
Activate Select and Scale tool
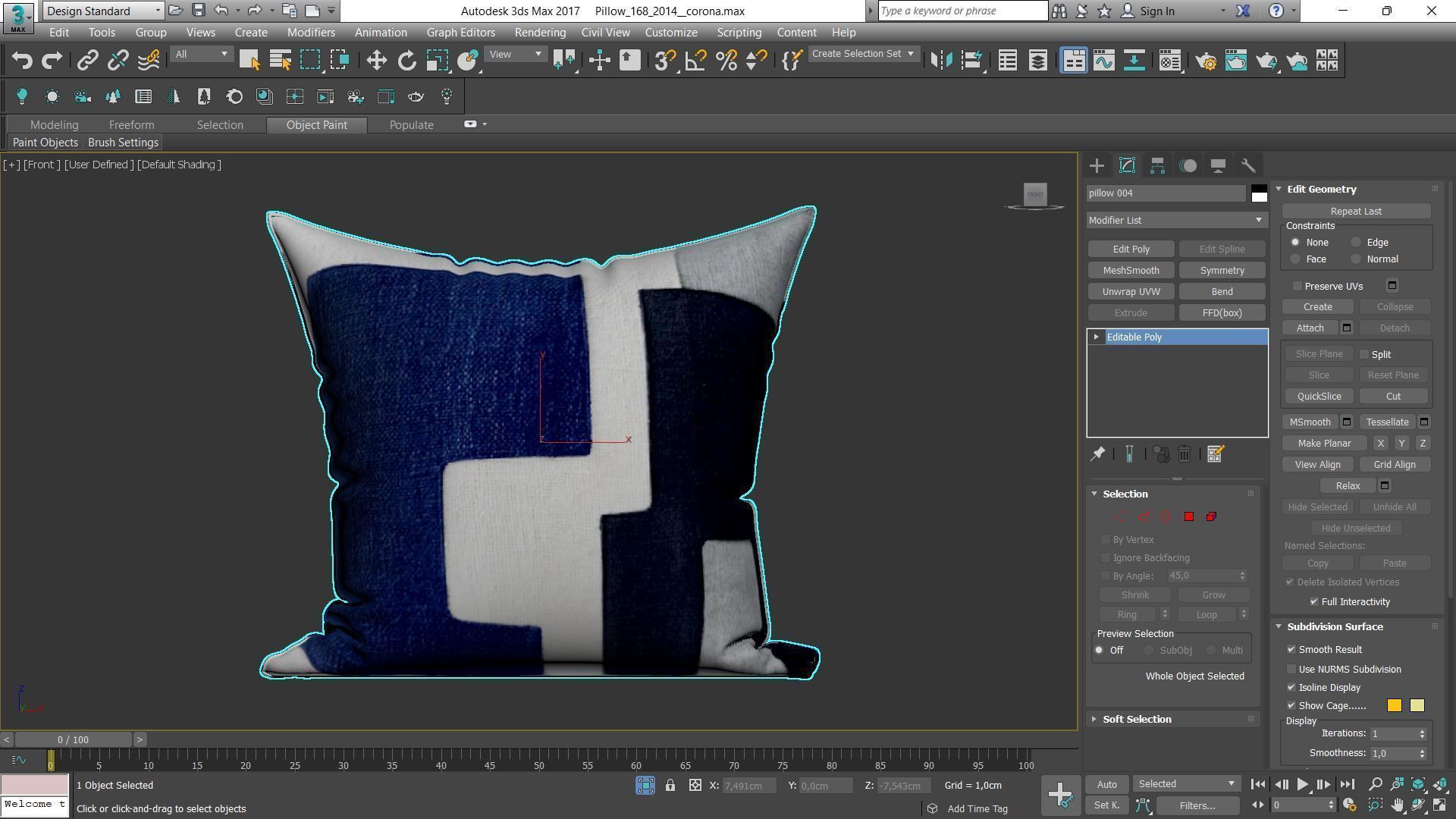point(438,61)
